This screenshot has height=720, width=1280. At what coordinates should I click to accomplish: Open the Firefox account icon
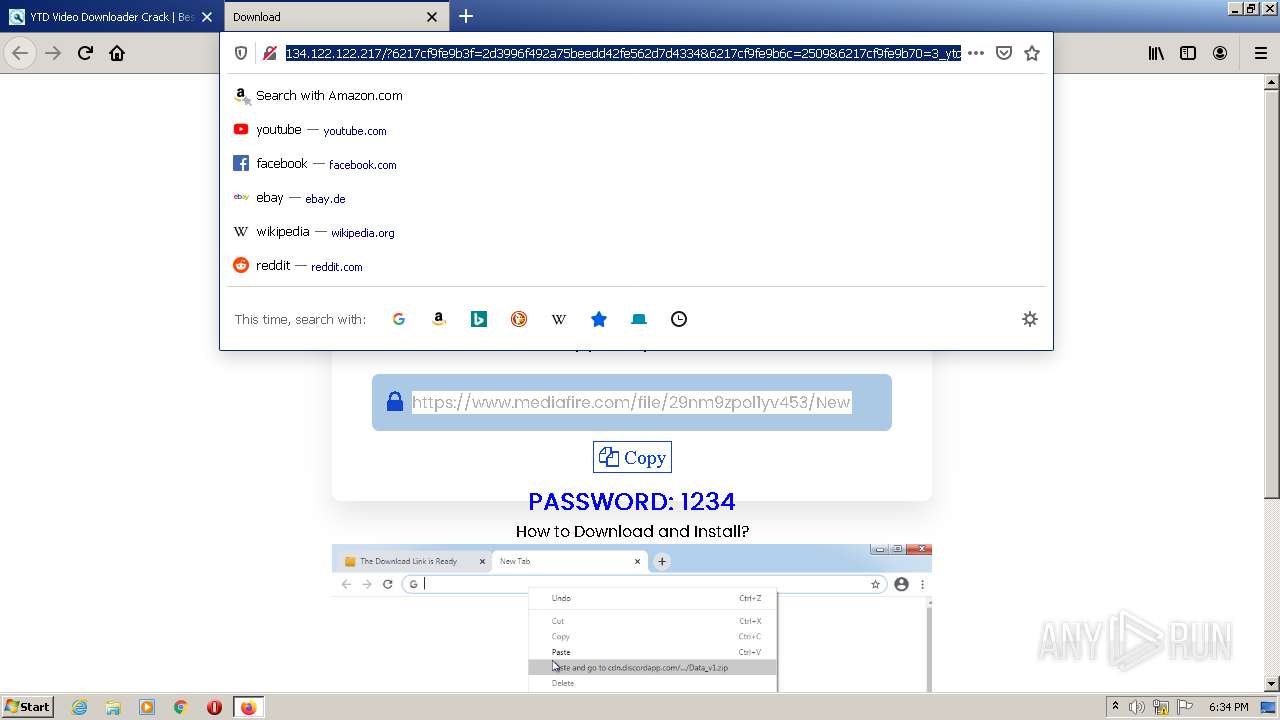pyautogui.click(x=1220, y=53)
